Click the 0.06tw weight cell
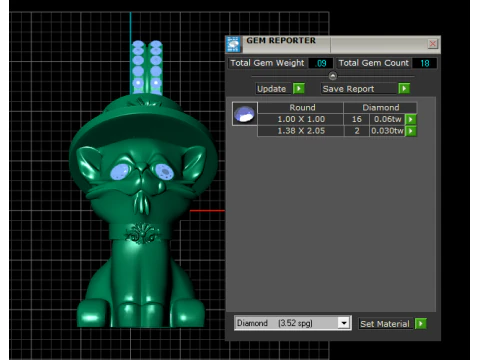The image size is (480, 360). click(387, 119)
